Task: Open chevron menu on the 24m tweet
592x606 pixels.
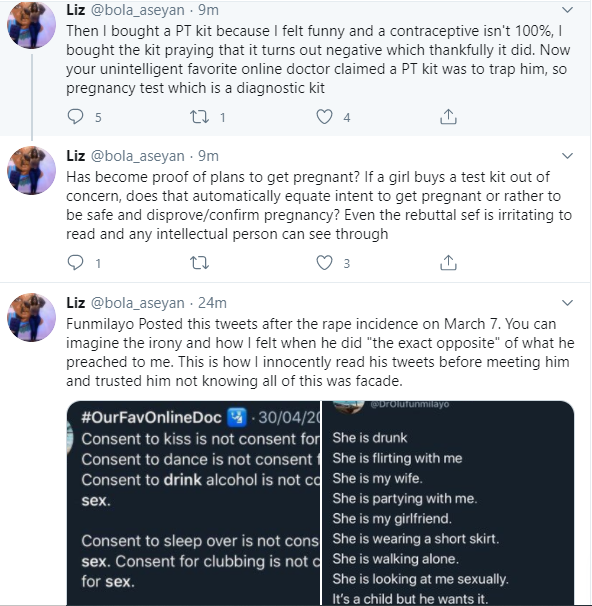Action: pyautogui.click(x=567, y=303)
